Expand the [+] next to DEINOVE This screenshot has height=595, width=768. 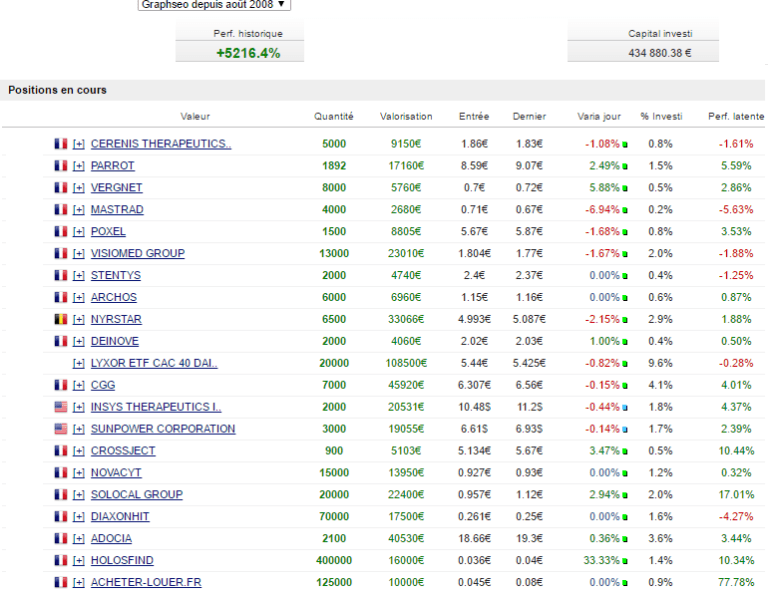79,341
